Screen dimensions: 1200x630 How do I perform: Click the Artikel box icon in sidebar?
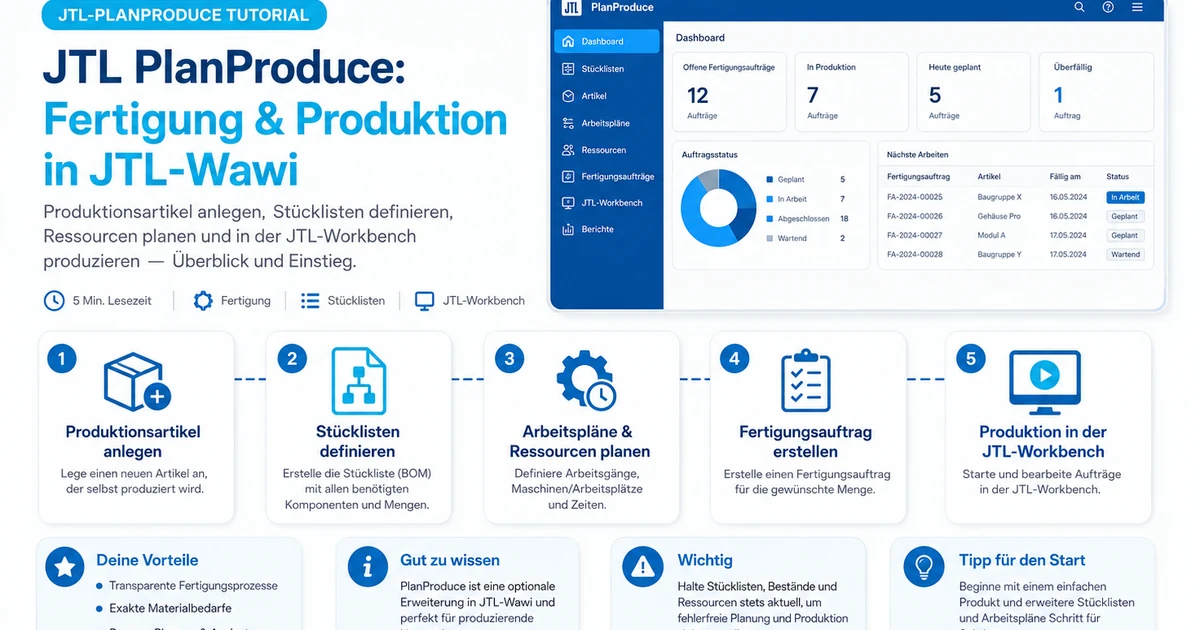coord(568,96)
